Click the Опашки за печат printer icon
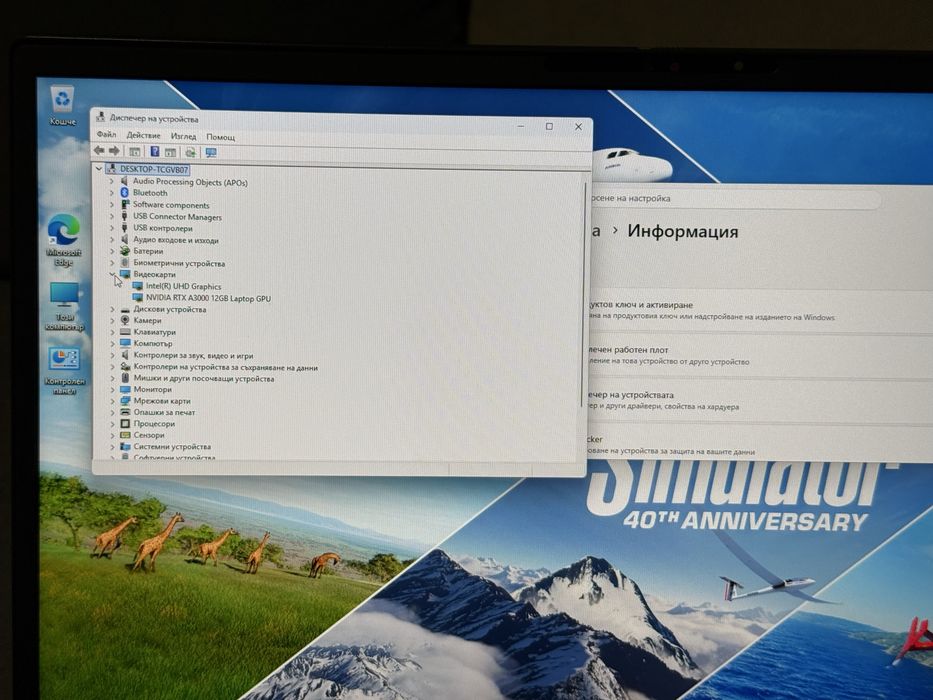This screenshot has width=933, height=700. click(x=125, y=412)
